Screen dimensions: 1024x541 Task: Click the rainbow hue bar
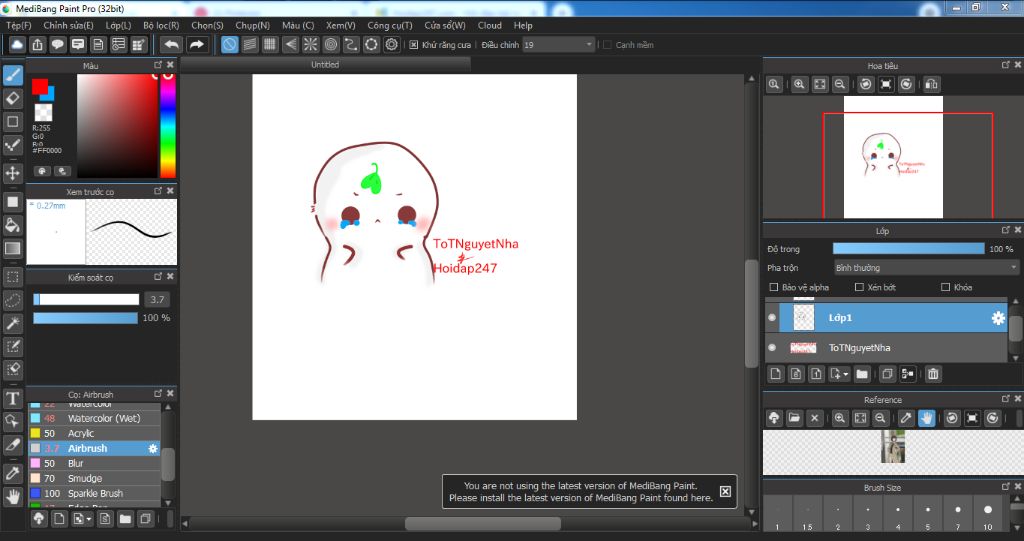[168, 125]
